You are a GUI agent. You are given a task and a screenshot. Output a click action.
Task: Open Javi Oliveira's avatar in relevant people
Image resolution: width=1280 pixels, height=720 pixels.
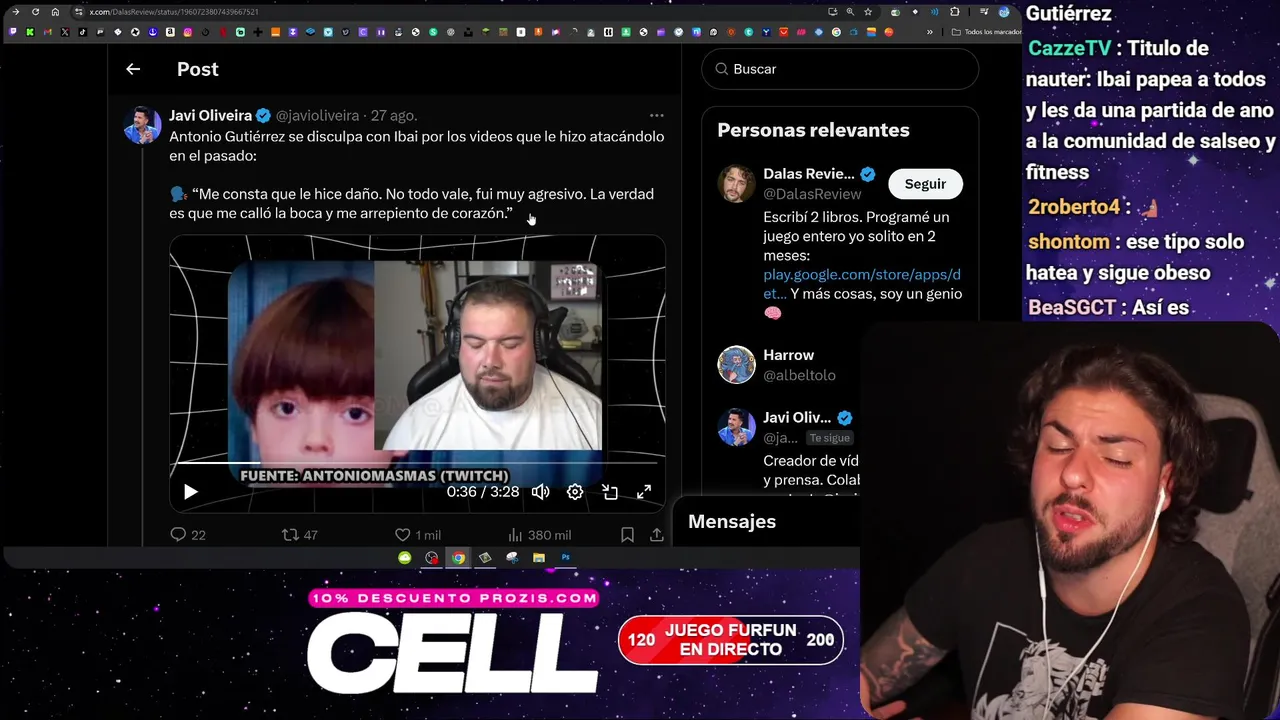pos(737,427)
